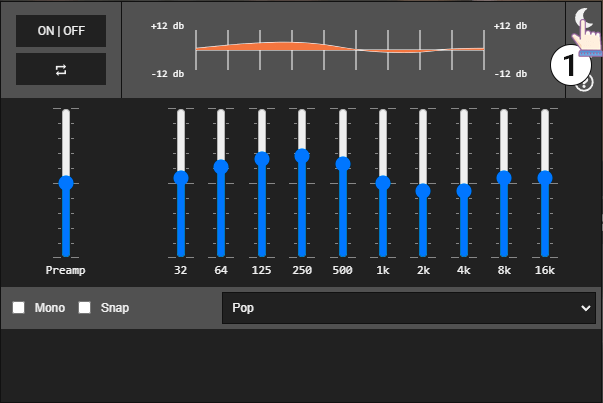The width and height of the screenshot is (603, 403).
Task: Click the 32 Hz band slider handle
Action: click(181, 178)
